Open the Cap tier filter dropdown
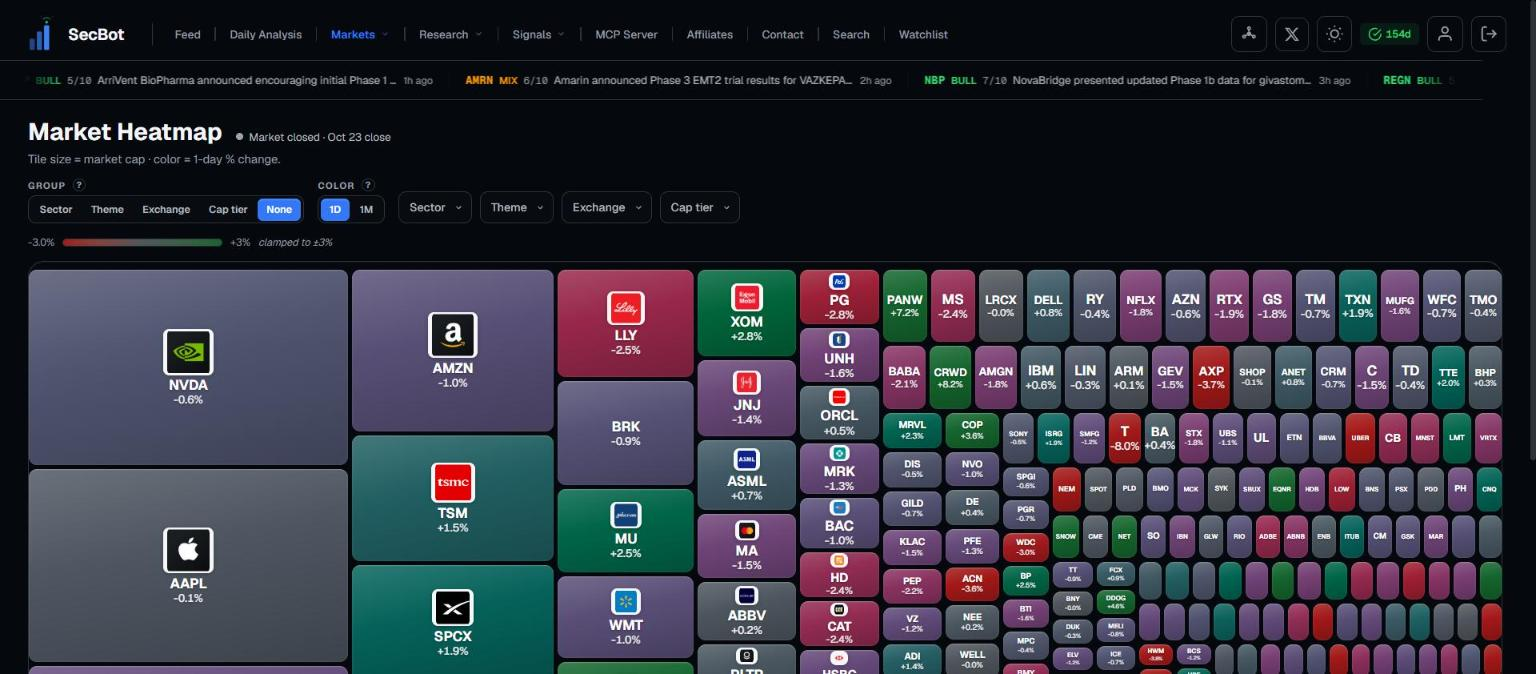 (x=699, y=207)
